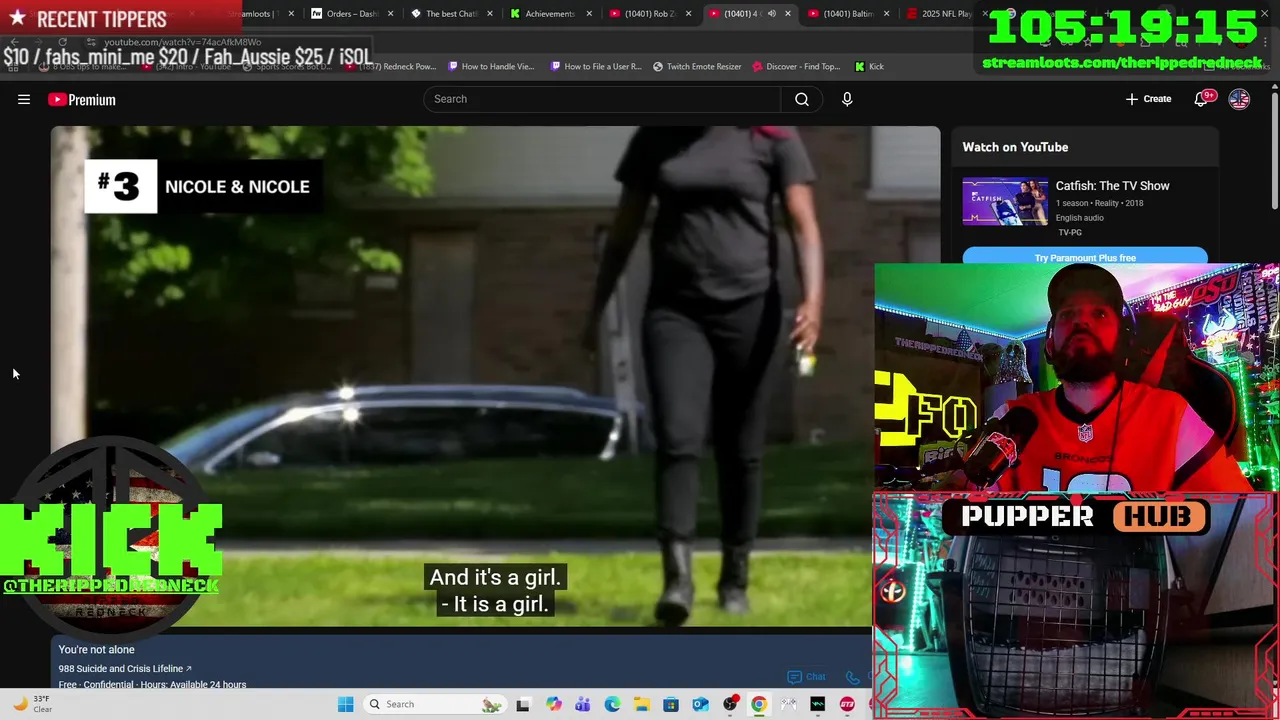This screenshot has height=720, width=1280.
Task: Start voice search with the microphone icon
Action: pos(847,99)
